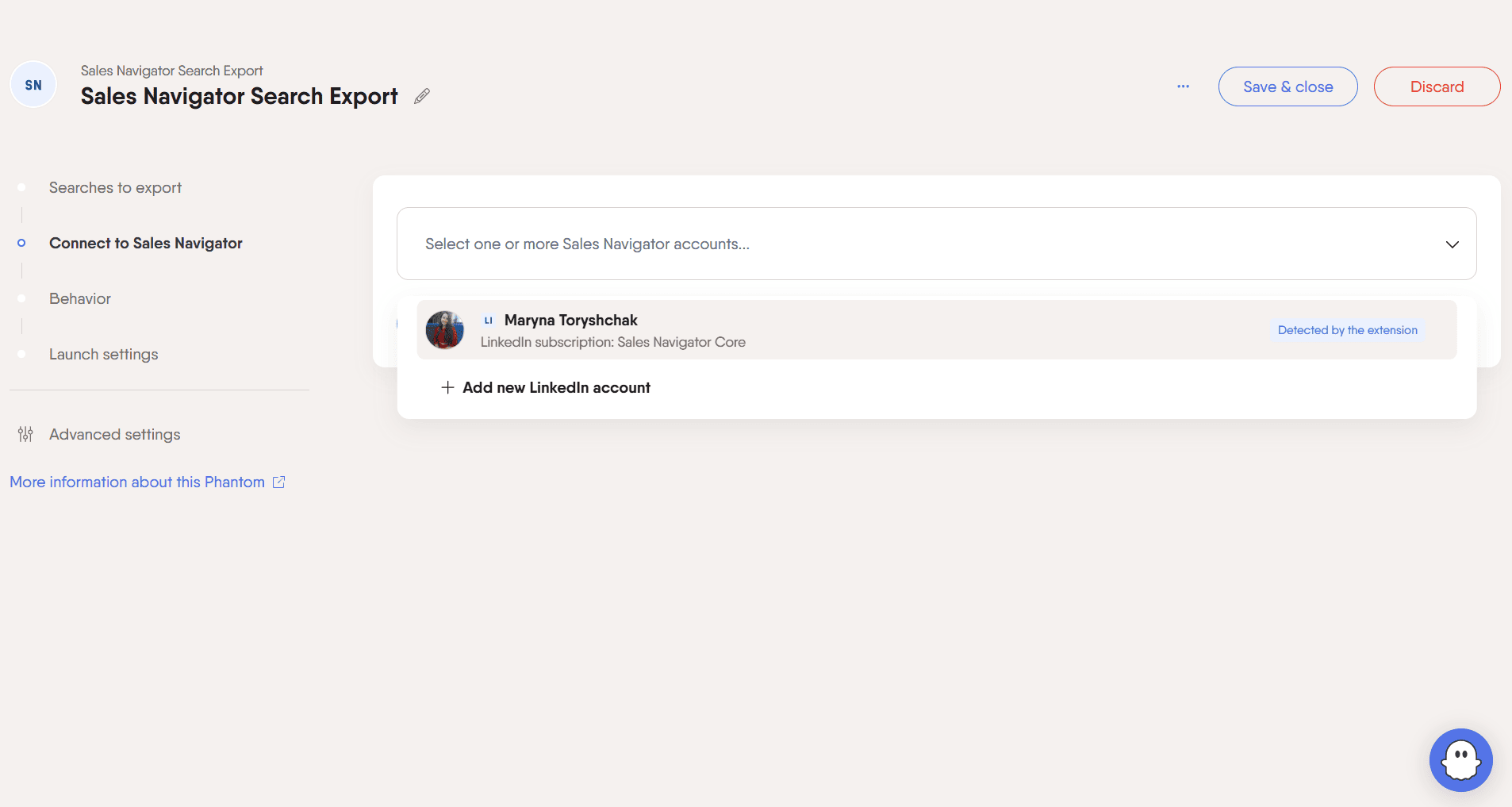Open the ghost chat widget
Viewport: 1512px width, 807px height.
click(x=1460, y=759)
